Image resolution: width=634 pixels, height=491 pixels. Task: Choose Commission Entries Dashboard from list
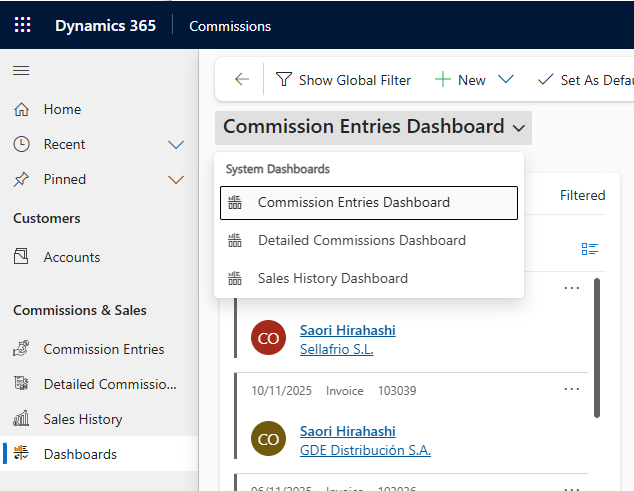coord(369,203)
